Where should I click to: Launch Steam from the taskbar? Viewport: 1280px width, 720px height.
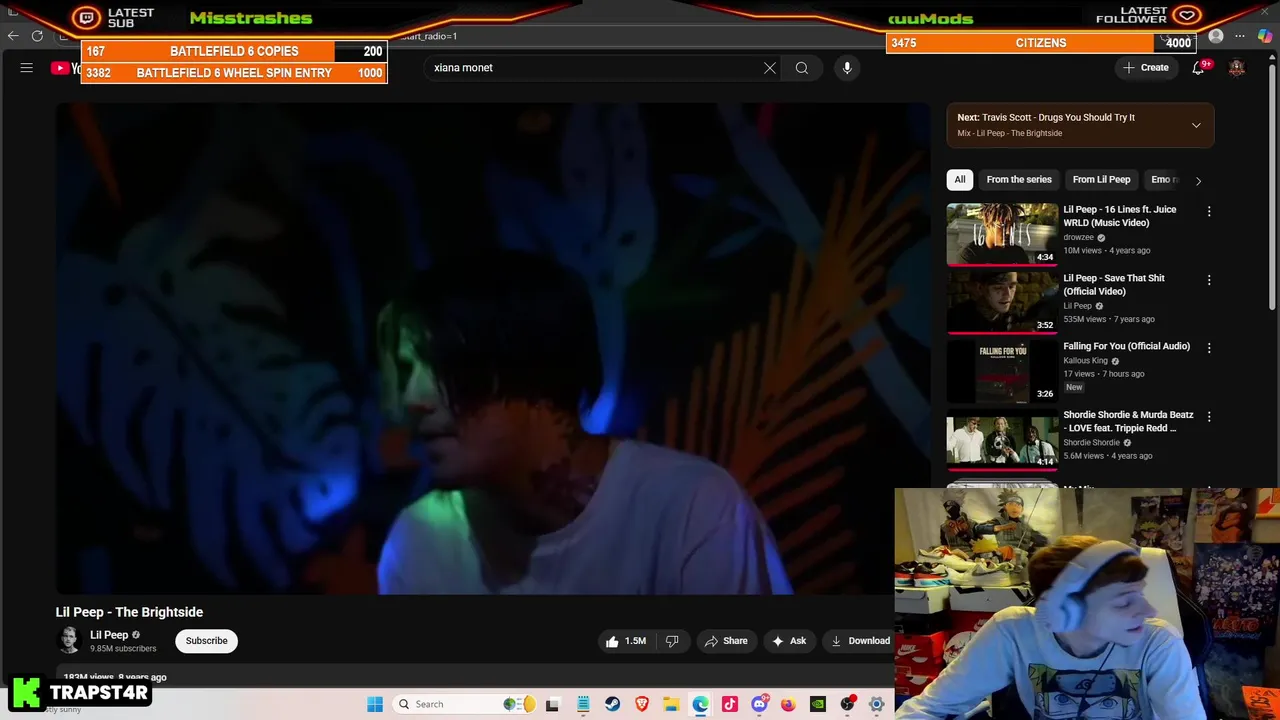coord(612,704)
